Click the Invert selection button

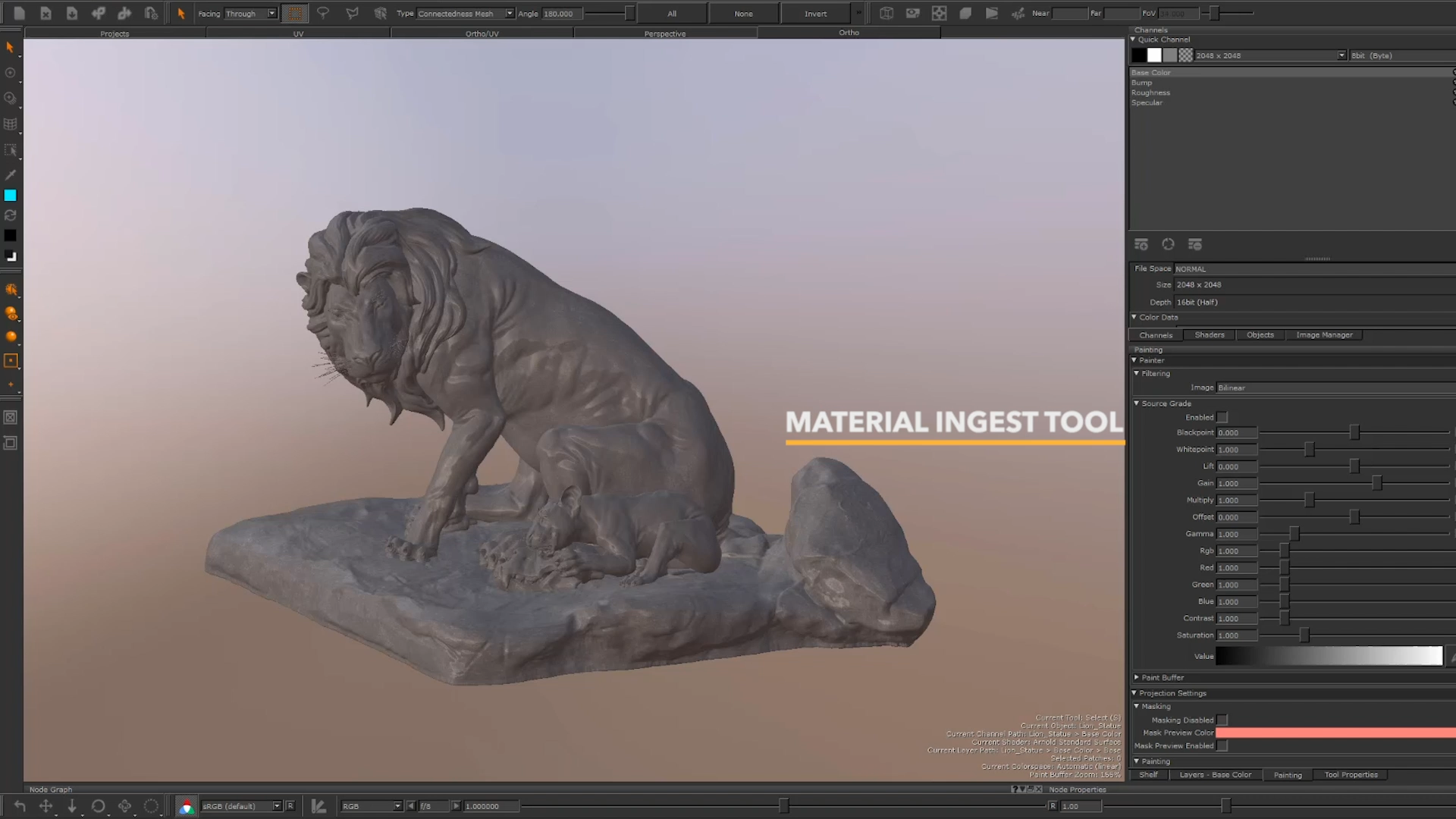[815, 14]
